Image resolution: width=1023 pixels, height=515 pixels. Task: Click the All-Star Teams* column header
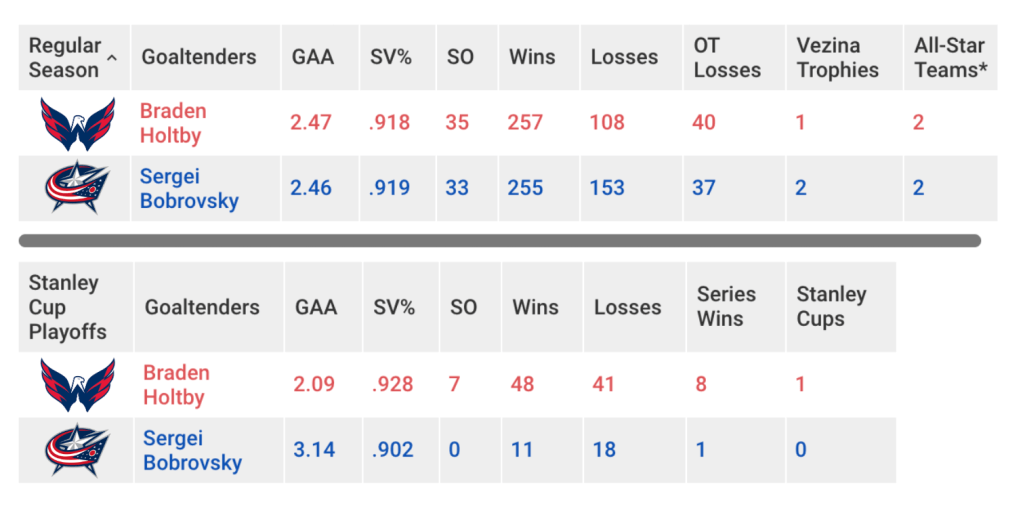[949, 58]
